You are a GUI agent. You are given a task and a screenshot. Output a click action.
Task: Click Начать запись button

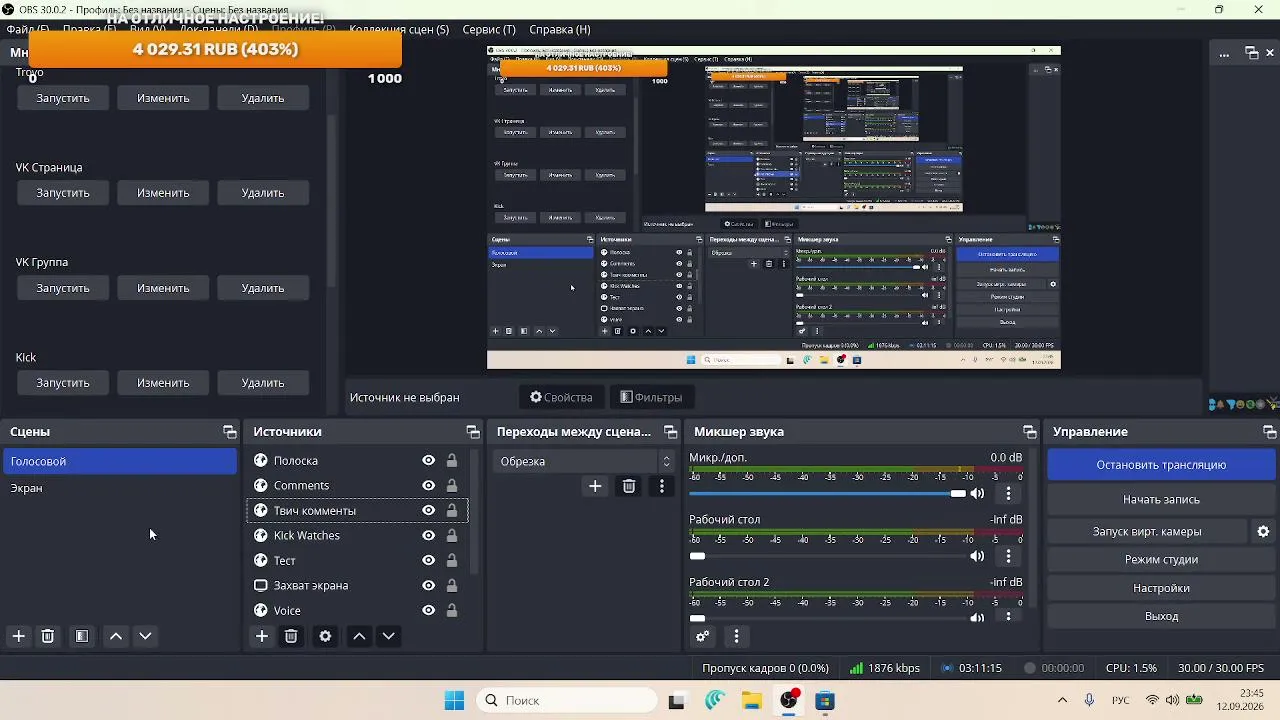(x=1161, y=499)
